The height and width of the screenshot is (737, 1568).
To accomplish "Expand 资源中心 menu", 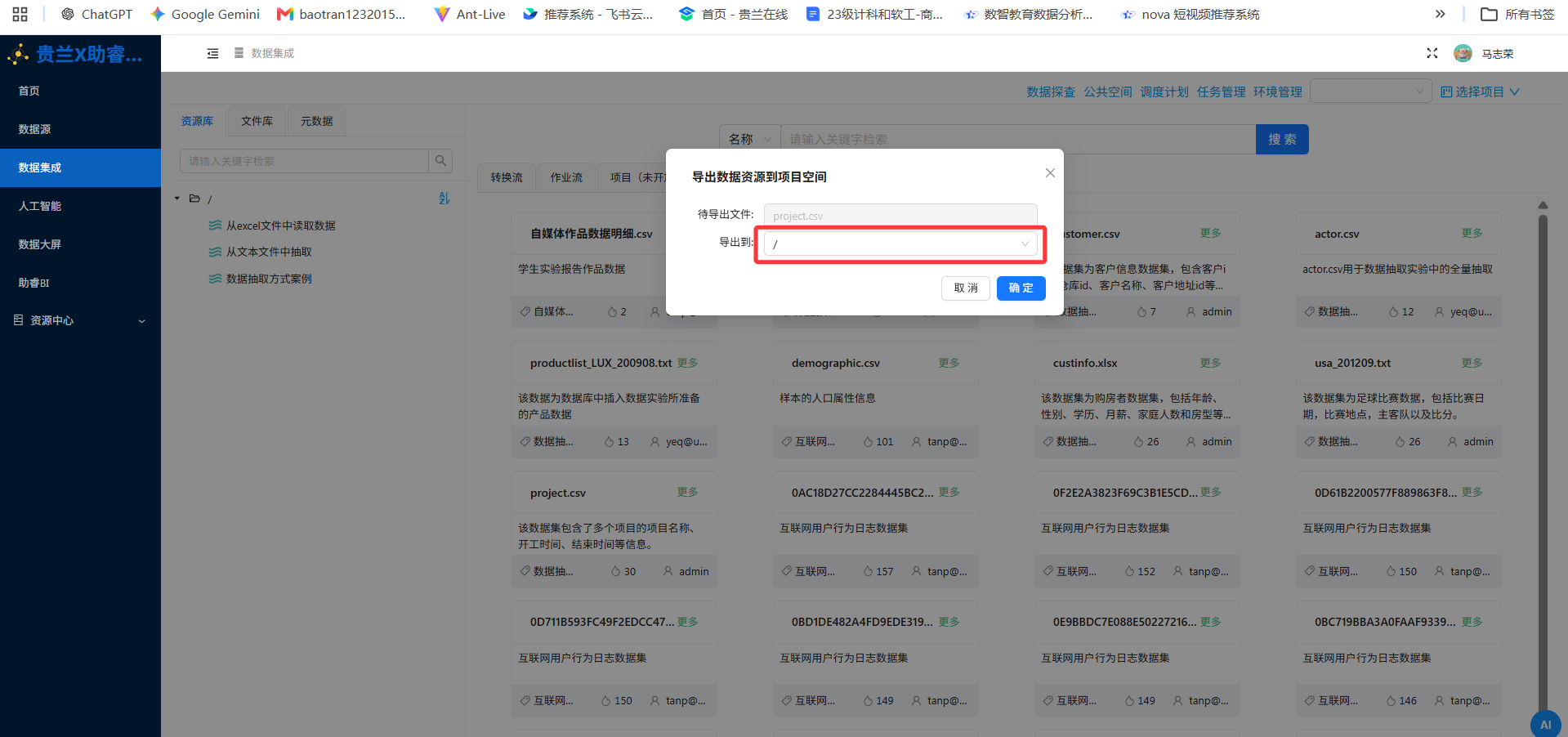I will coord(80,320).
